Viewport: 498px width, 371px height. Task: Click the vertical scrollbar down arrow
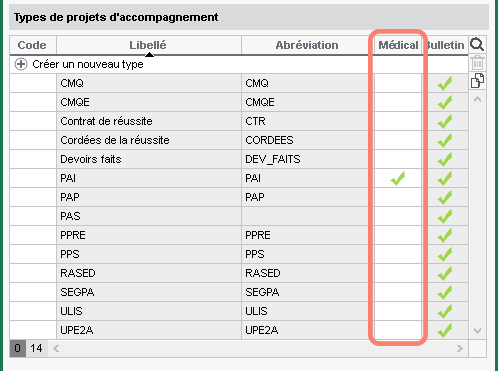477,331
